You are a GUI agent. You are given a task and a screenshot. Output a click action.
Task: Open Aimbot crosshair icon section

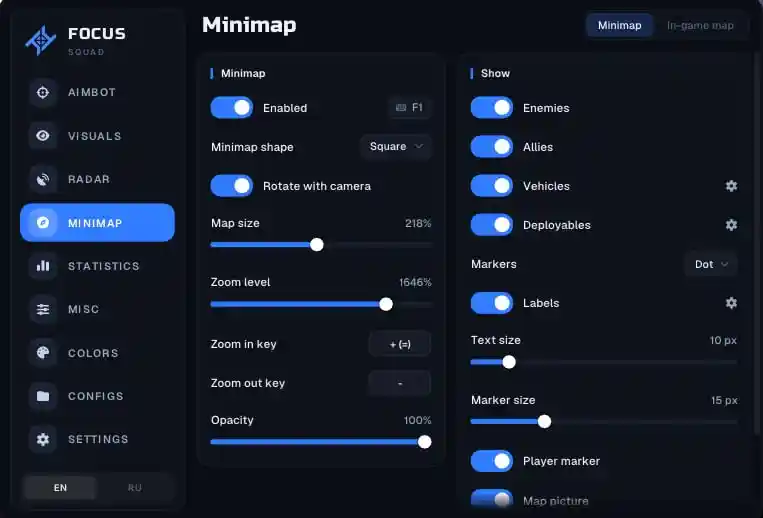[43, 92]
